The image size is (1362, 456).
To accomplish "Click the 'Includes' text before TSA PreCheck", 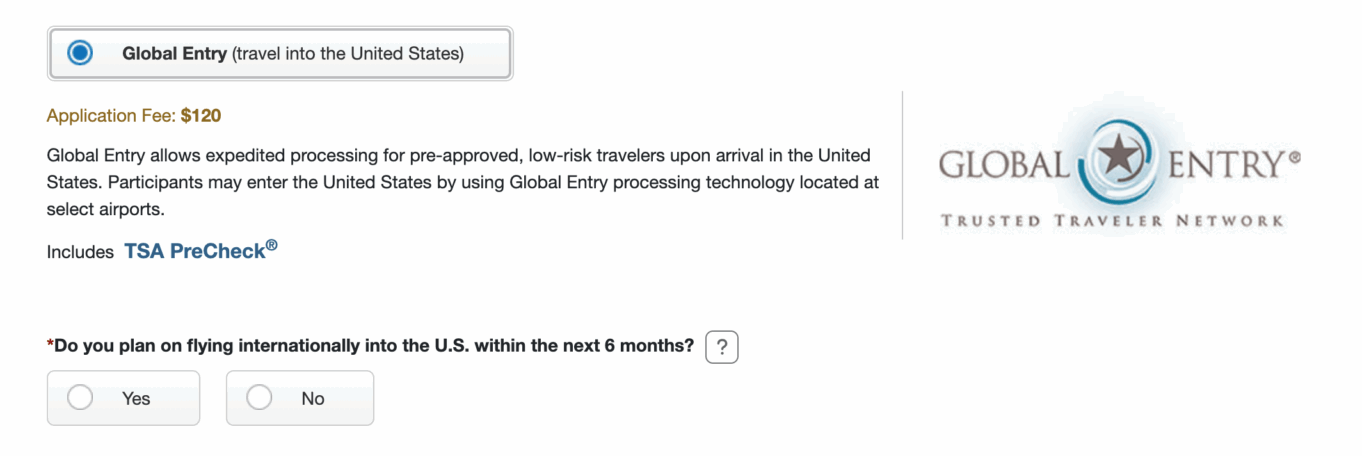I will click(80, 253).
